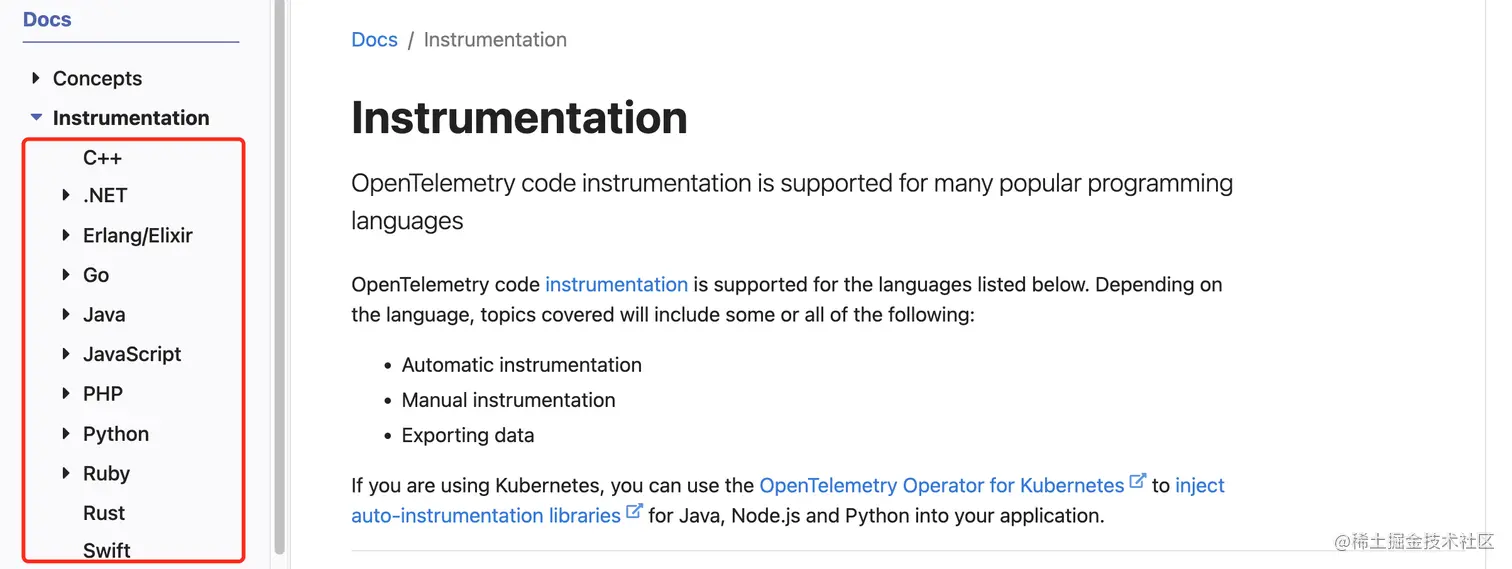1512x569 pixels.
Task: Click the arrow icon beside Go
Action: (66, 275)
